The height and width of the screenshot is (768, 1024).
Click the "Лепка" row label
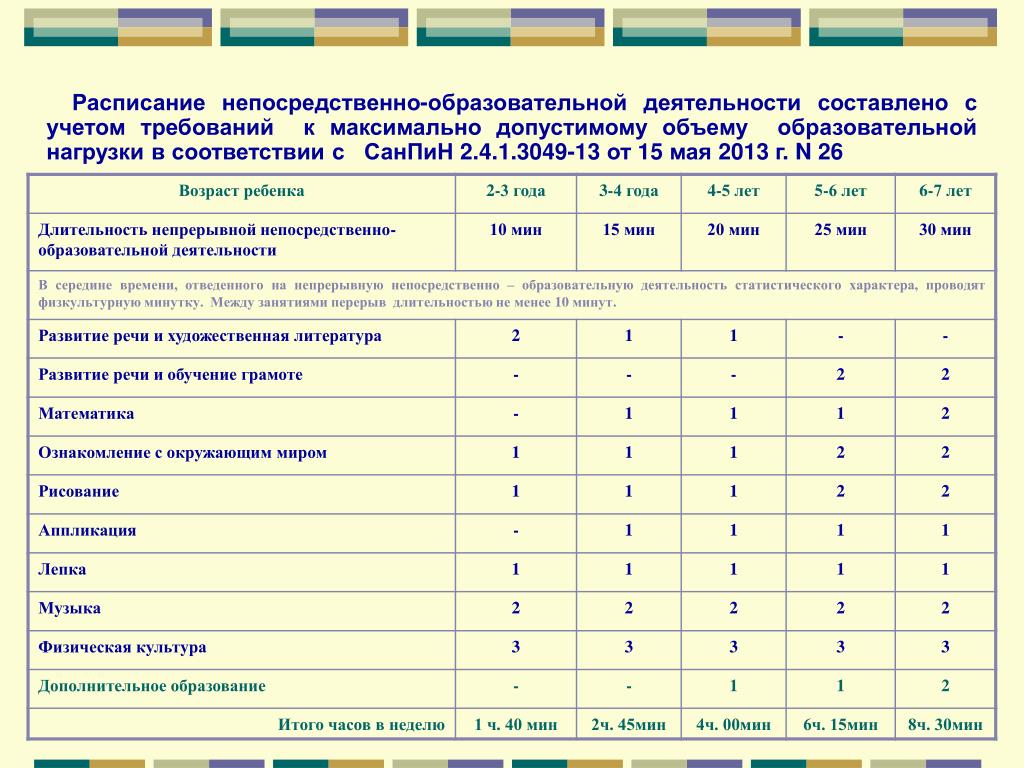click(62, 570)
